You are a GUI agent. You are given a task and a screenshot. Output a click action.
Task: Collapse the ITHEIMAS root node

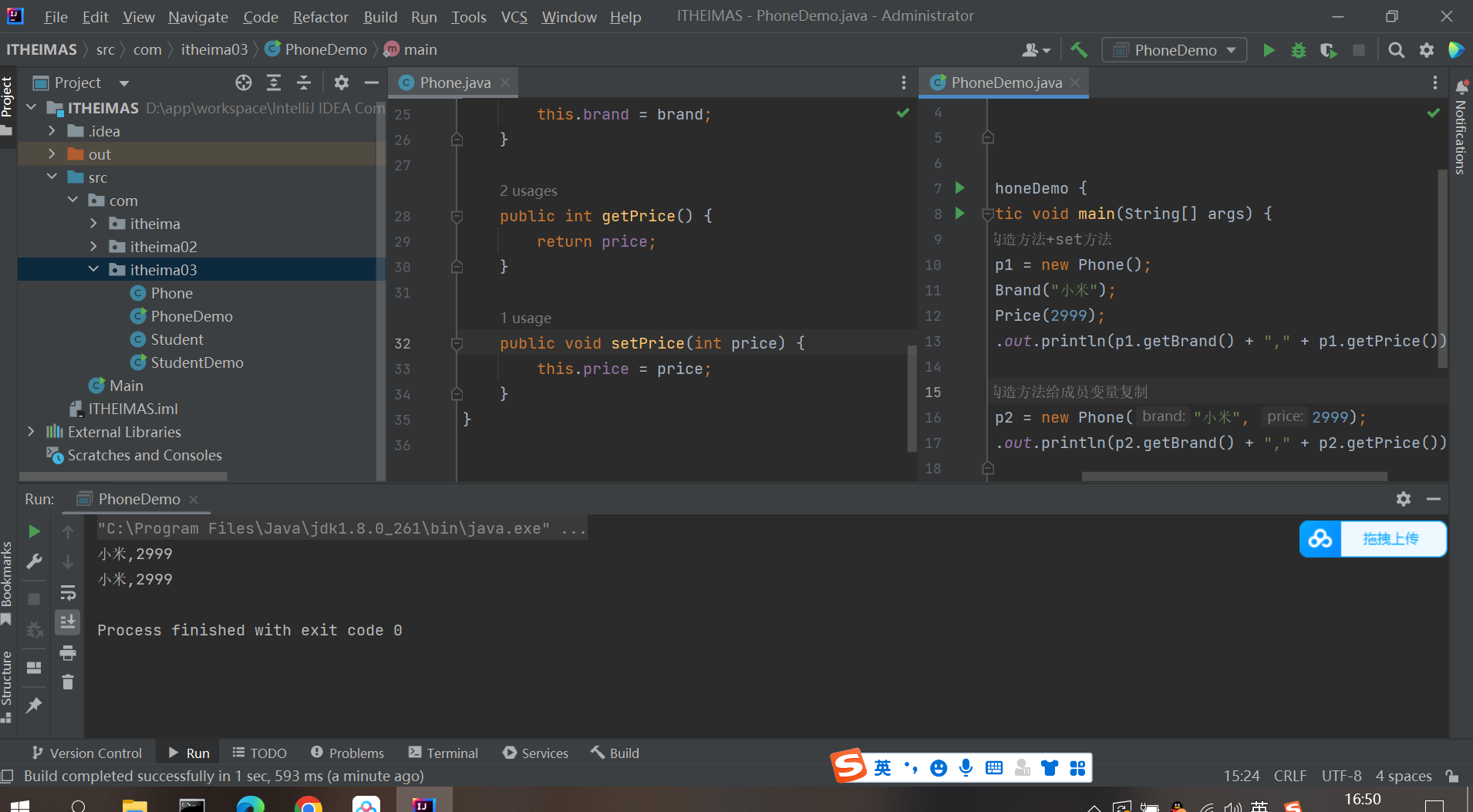click(32, 108)
